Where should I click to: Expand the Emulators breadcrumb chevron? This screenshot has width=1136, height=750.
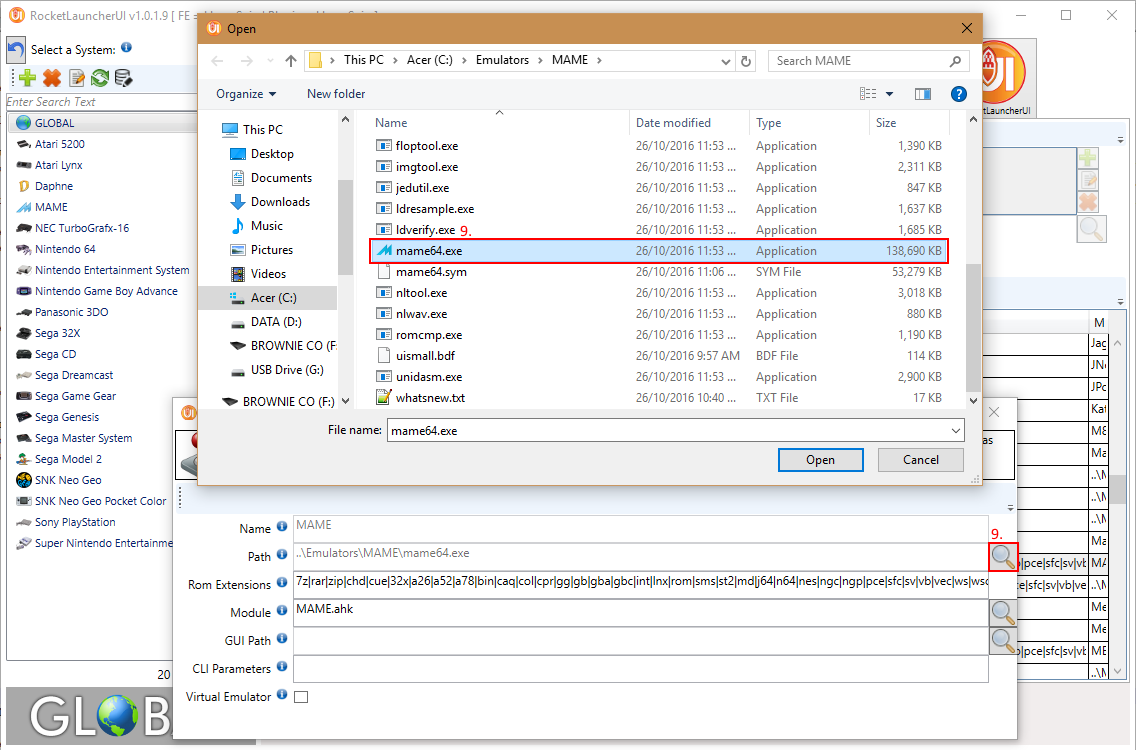coord(540,60)
